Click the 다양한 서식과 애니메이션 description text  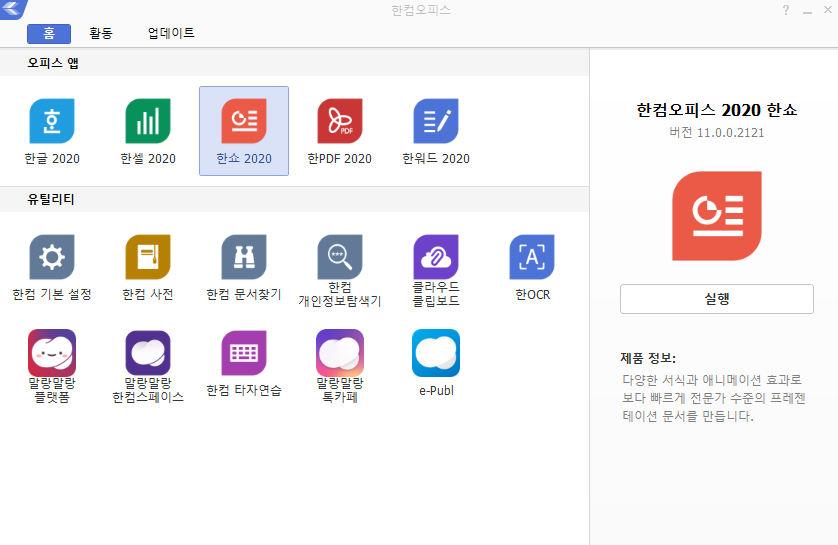click(713, 398)
